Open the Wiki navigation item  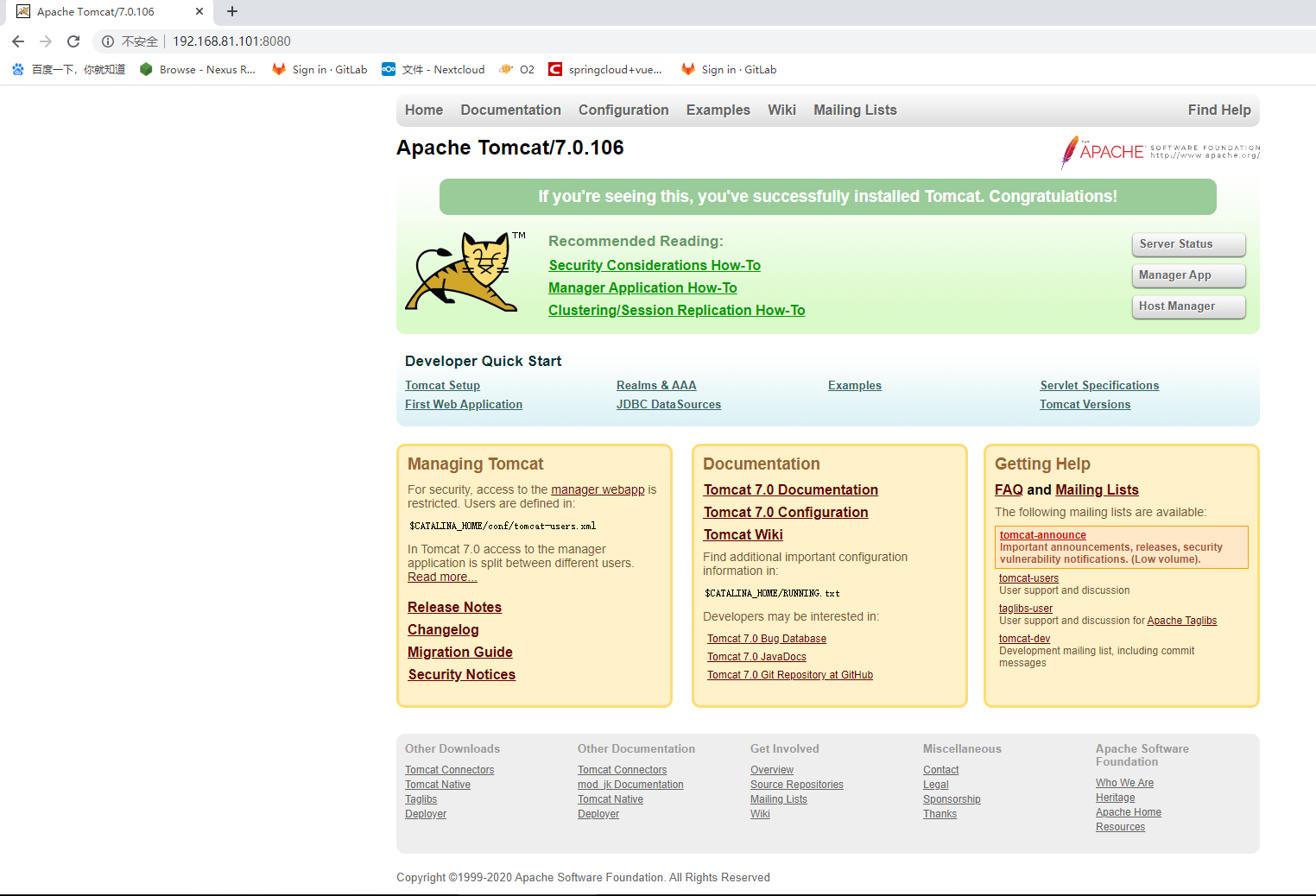(x=781, y=110)
